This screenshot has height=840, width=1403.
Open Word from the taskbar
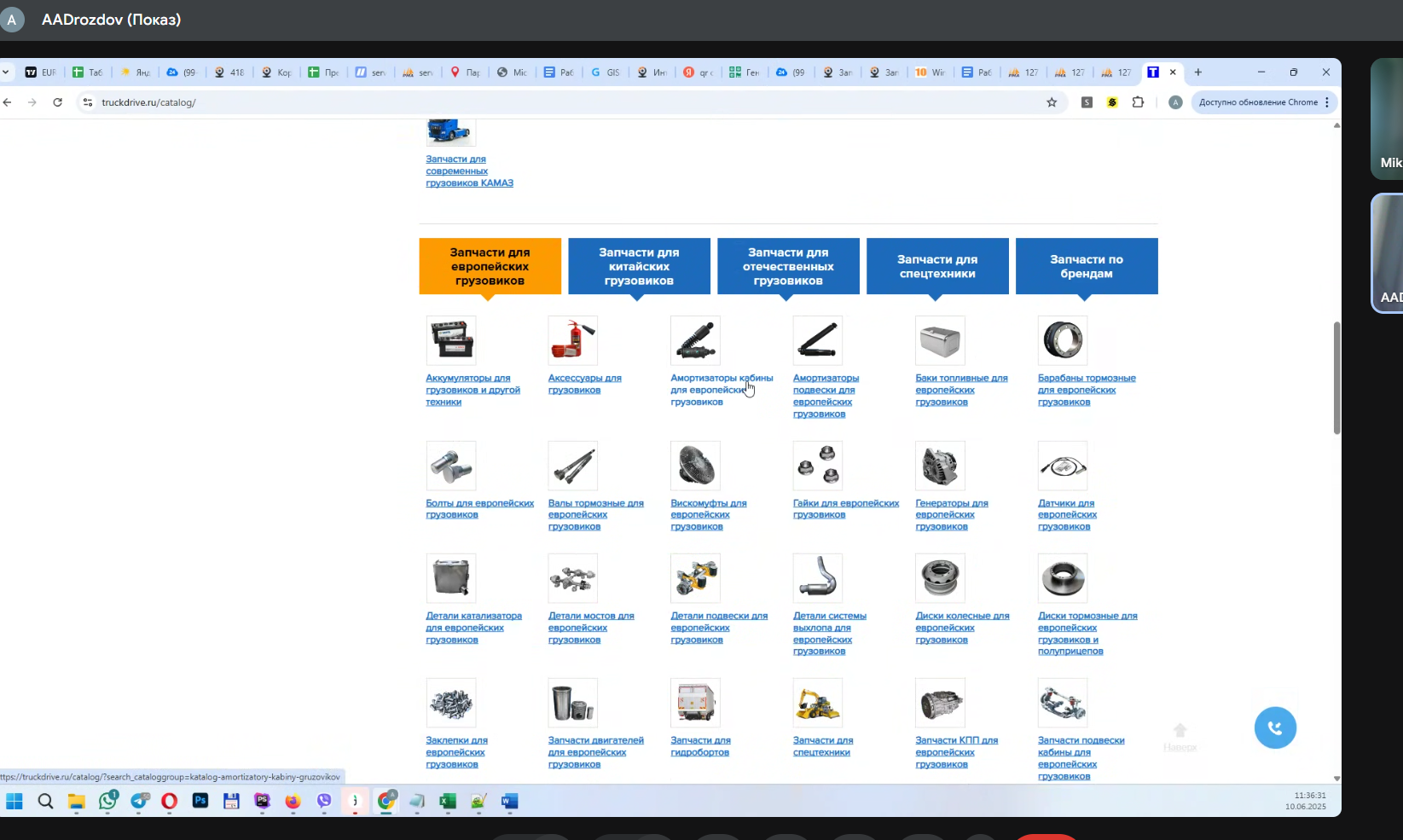[509, 801]
